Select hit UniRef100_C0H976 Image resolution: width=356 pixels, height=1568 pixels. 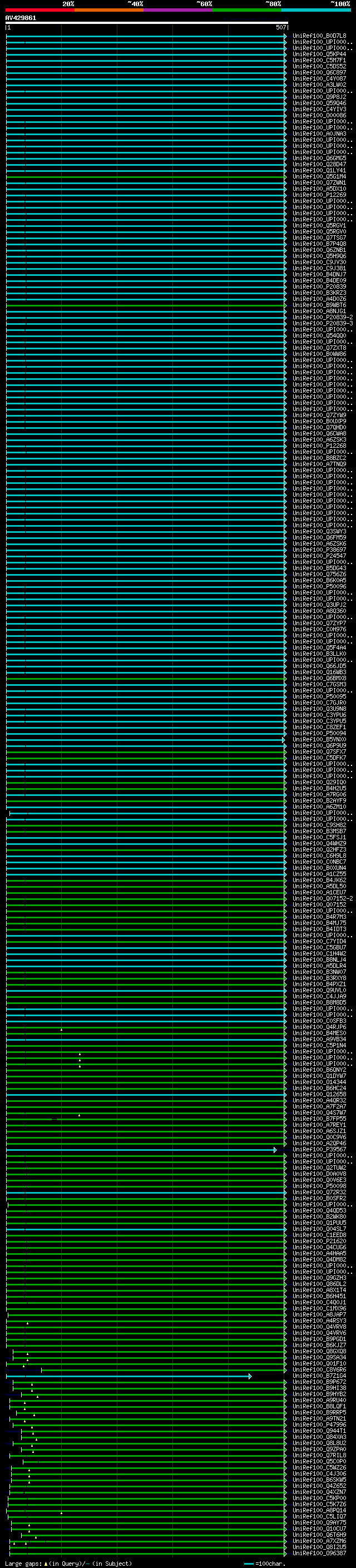(319, 630)
